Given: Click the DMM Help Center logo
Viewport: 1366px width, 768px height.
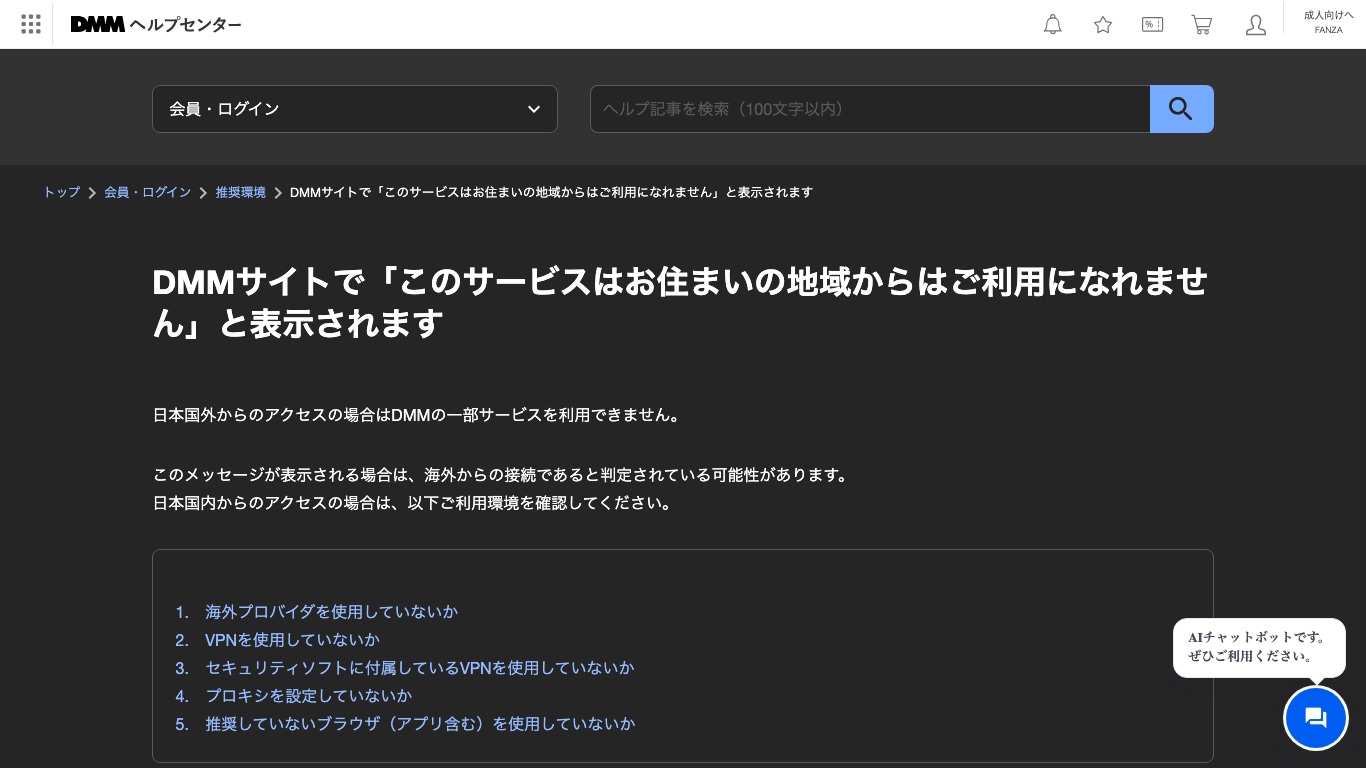Looking at the screenshot, I should [156, 24].
